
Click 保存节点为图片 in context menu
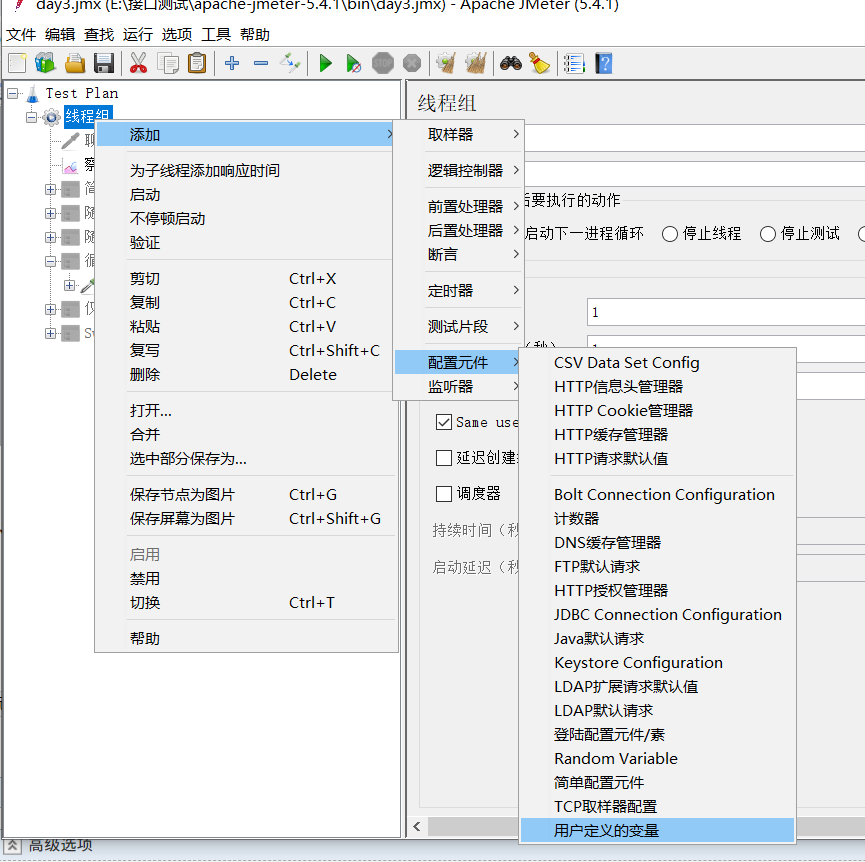click(x=246, y=495)
